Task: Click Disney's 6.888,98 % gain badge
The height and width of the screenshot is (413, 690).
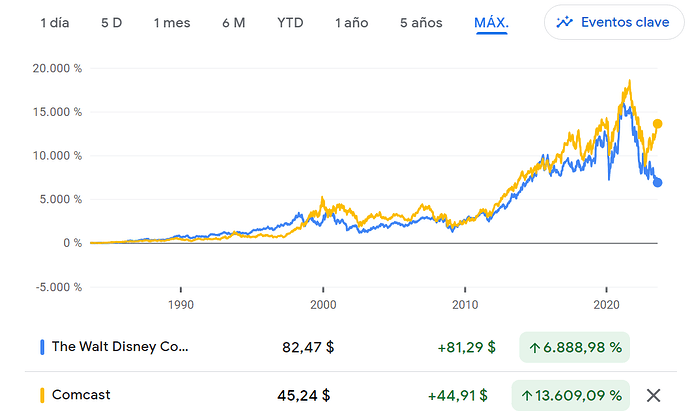Action: point(573,347)
